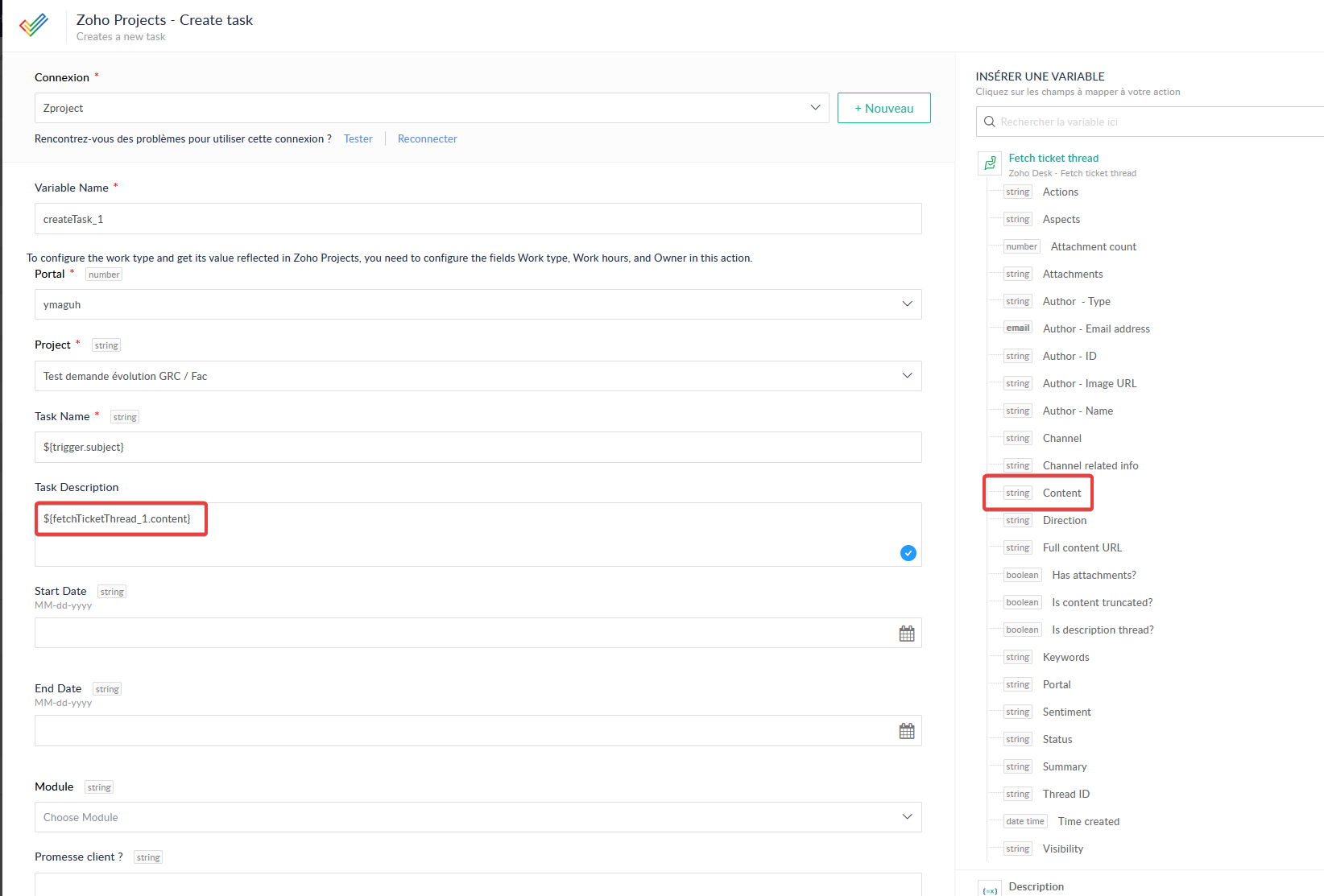Screen dimensions: 1324x896
Task: Click the Reconnecter link
Action: tap(428, 138)
